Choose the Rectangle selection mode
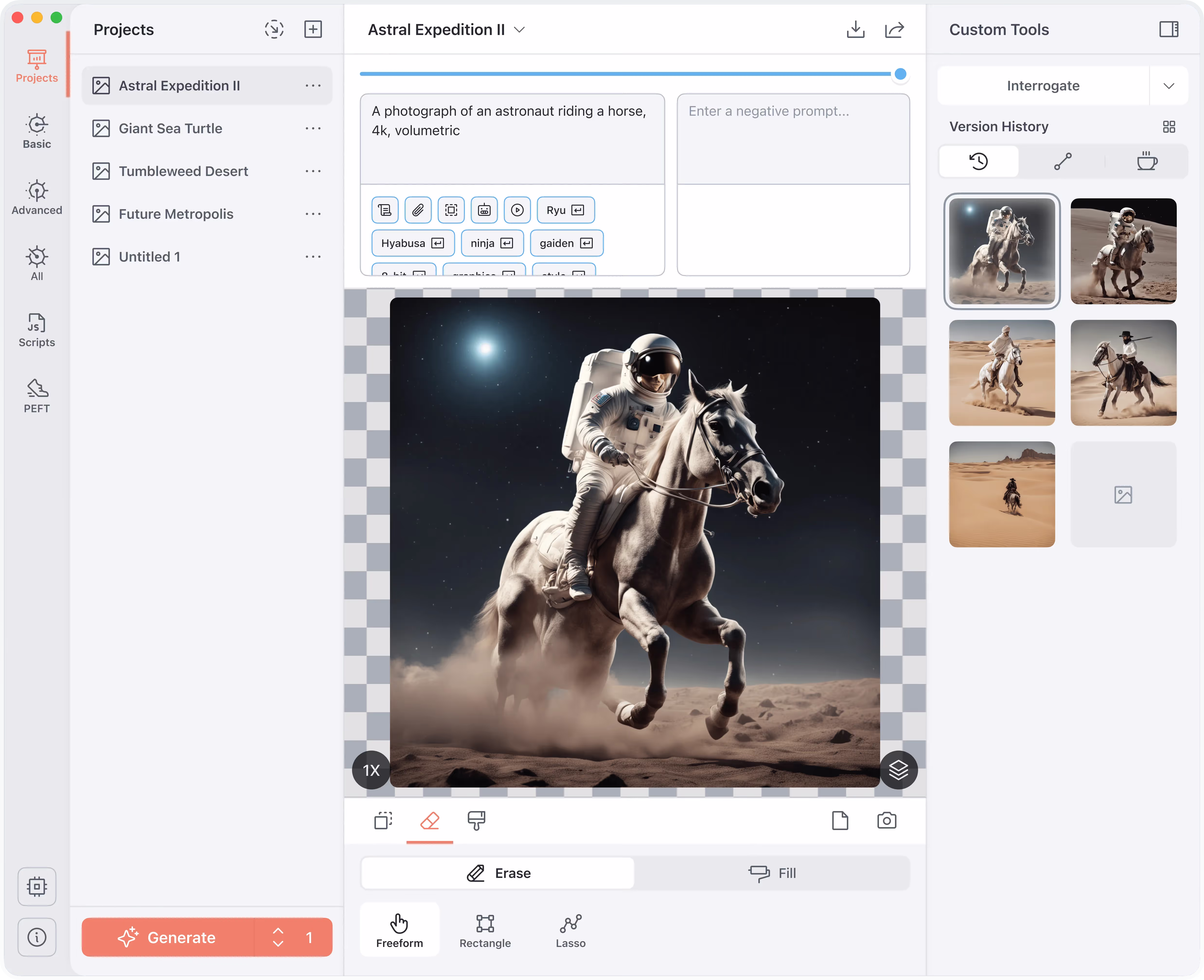Screen dimensions: 1204x980 point(485,931)
